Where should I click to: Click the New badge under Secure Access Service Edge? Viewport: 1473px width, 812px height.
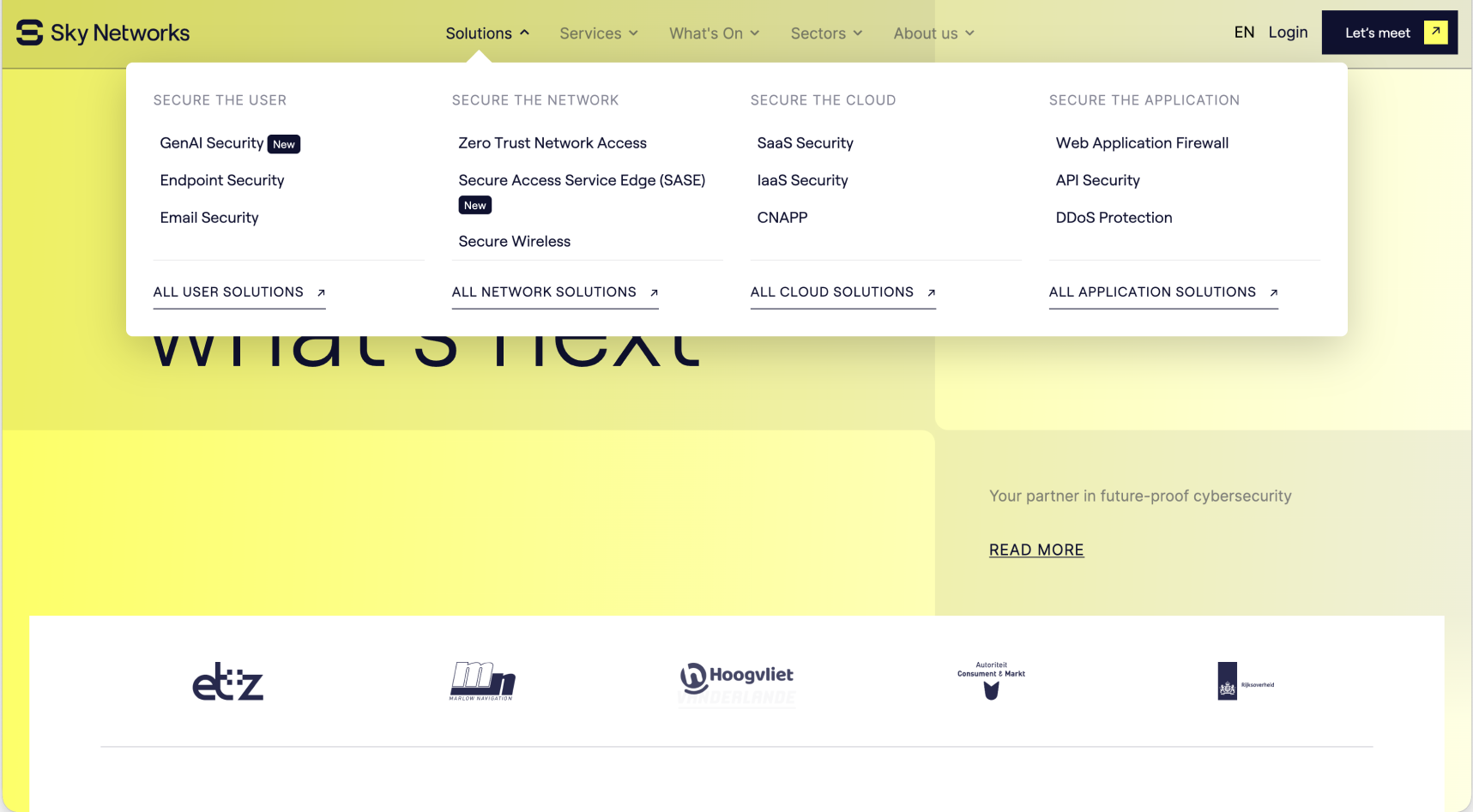click(x=475, y=205)
